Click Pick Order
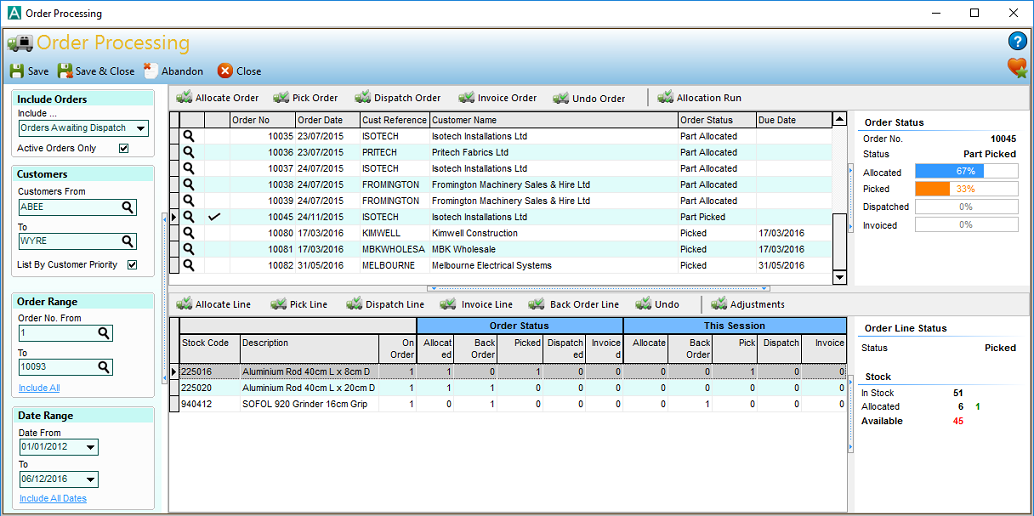Viewport: 1034px width, 516px height. pyautogui.click(x=305, y=98)
